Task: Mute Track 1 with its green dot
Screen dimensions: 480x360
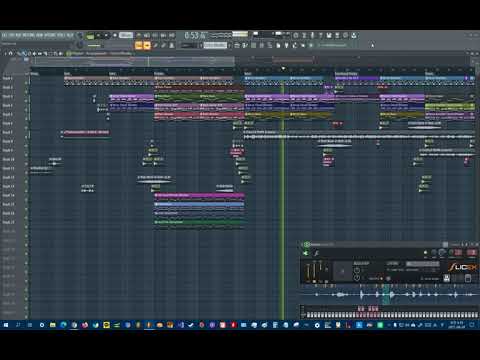Action: [26, 83]
